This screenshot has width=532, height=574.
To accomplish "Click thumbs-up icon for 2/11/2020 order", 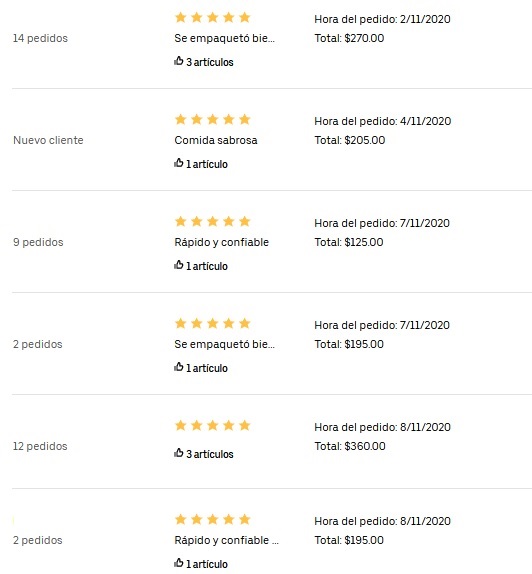I will coord(178,61).
